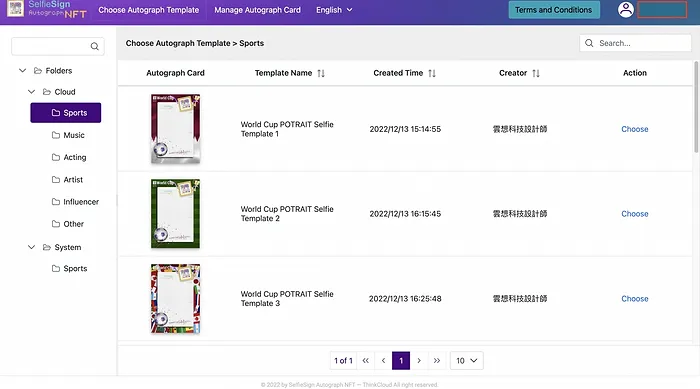Click the Created Time column header
The image size is (700, 389).
(398, 73)
